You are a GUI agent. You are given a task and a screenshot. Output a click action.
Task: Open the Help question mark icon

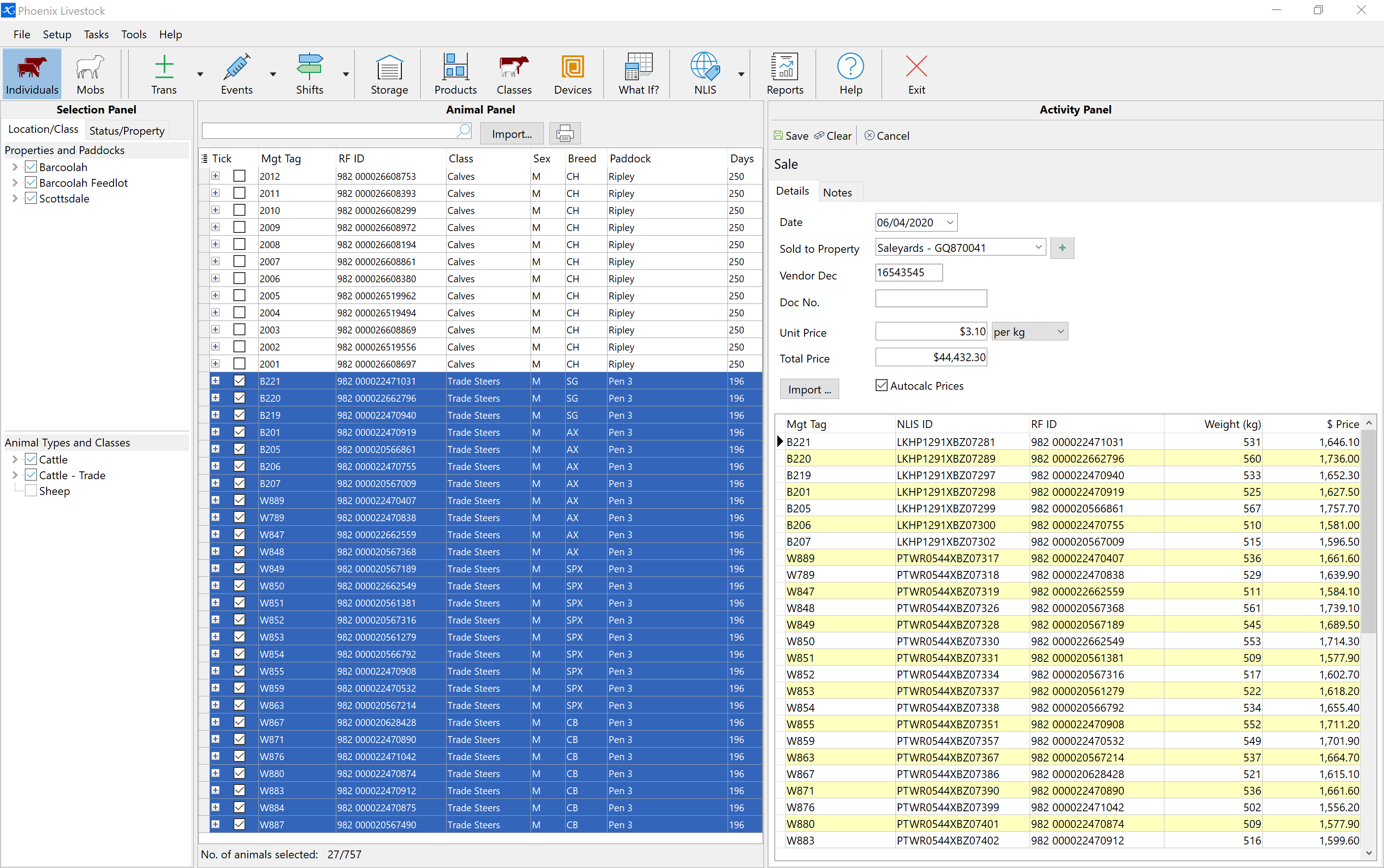click(x=851, y=73)
